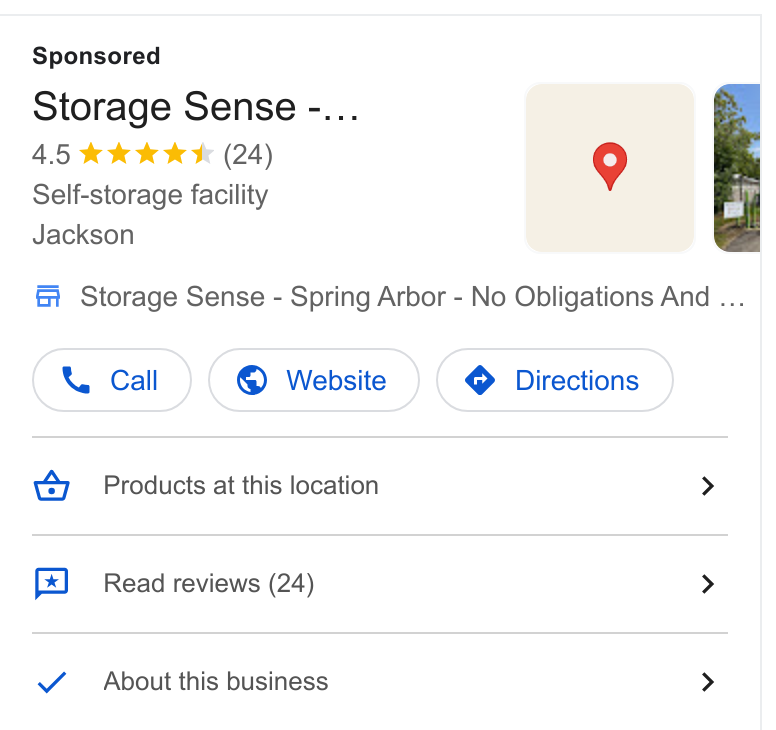Click the red map pin marker
This screenshot has height=730, width=776.
610,166
